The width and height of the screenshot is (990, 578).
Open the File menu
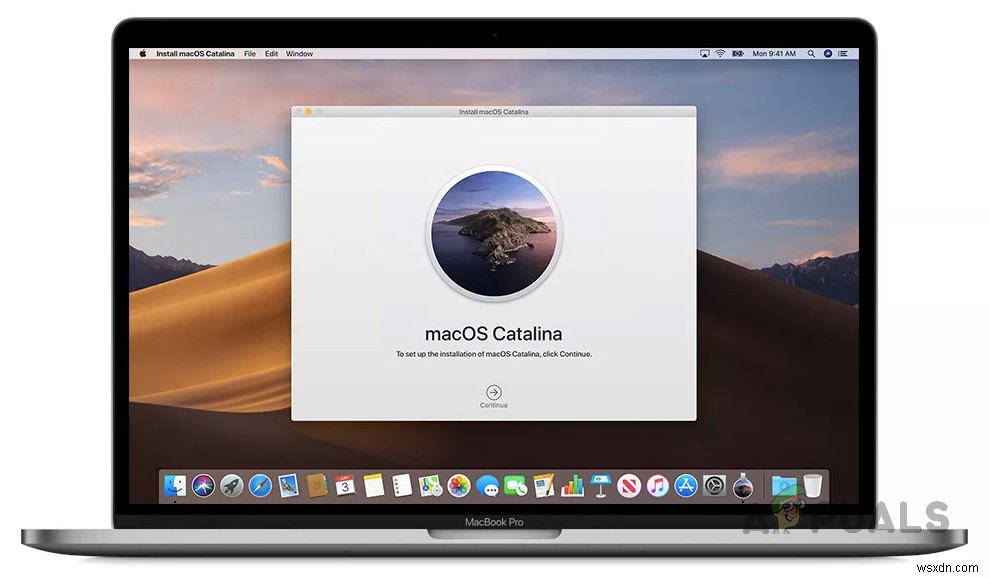pyautogui.click(x=249, y=53)
